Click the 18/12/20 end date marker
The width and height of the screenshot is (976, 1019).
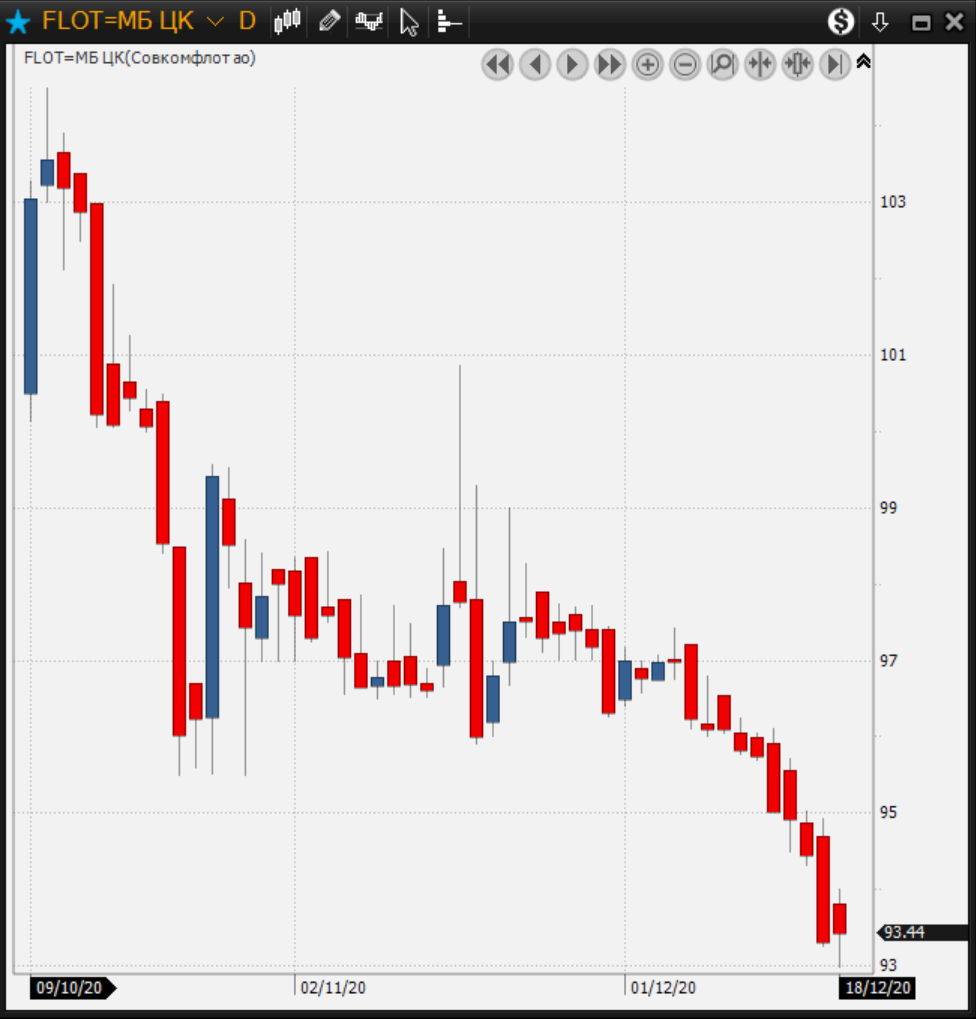tap(877, 988)
